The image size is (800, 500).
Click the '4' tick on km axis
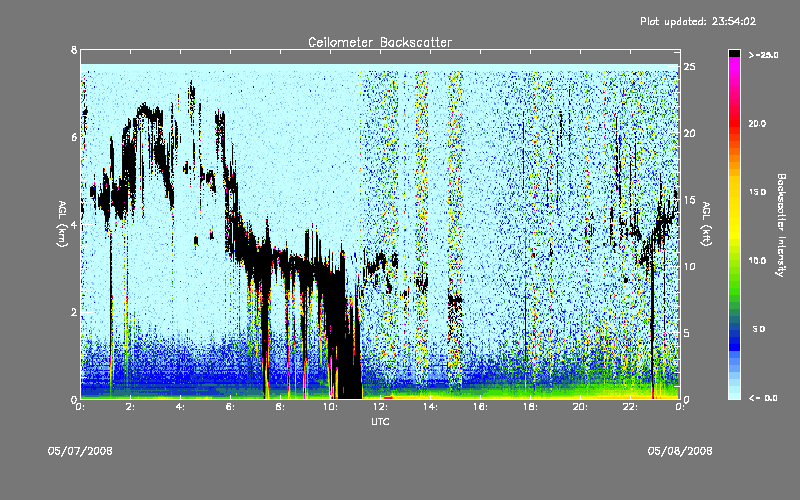[x=74, y=224]
